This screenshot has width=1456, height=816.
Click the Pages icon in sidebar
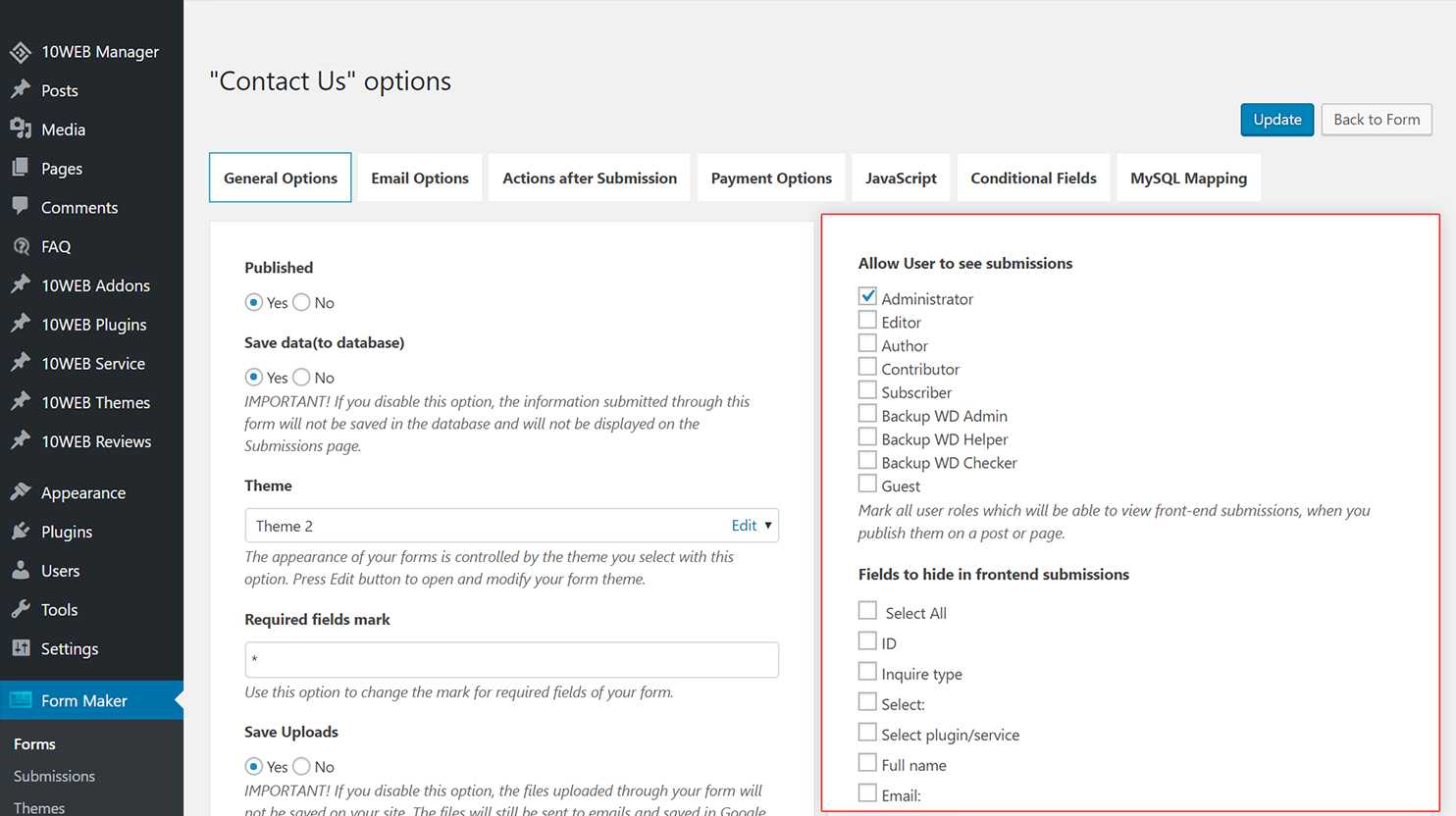21,168
